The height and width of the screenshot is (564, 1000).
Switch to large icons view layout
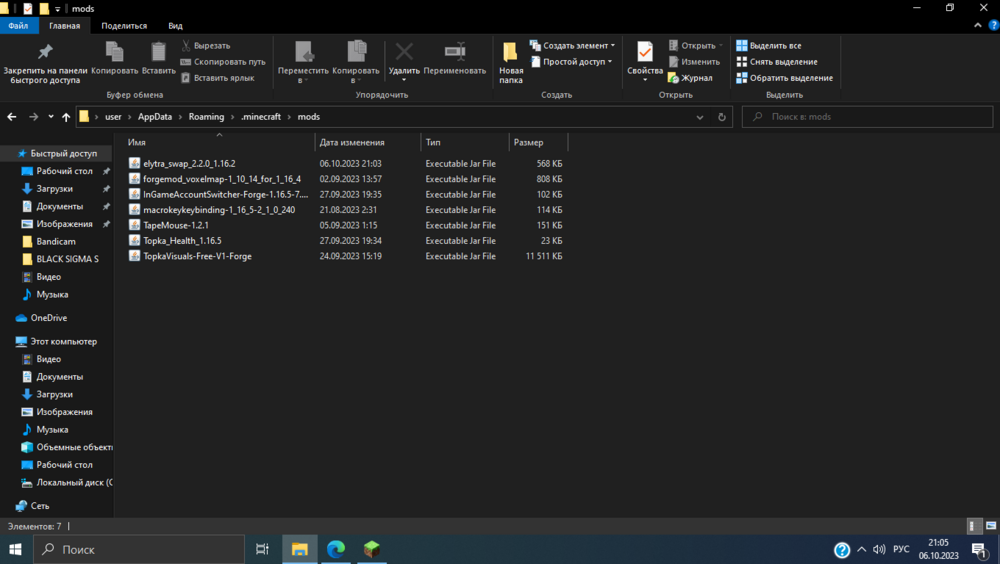point(991,526)
